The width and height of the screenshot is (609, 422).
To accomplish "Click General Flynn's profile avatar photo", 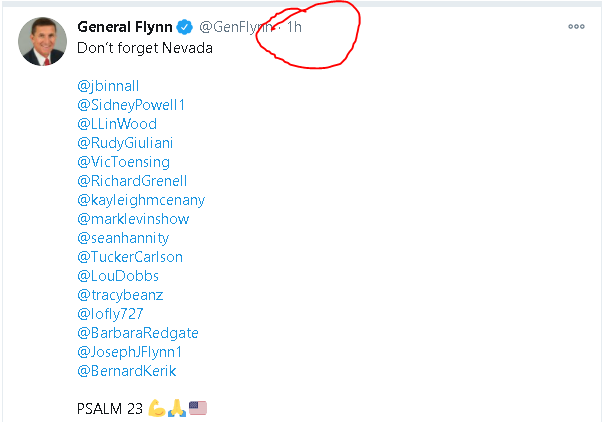I will click(42, 41).
